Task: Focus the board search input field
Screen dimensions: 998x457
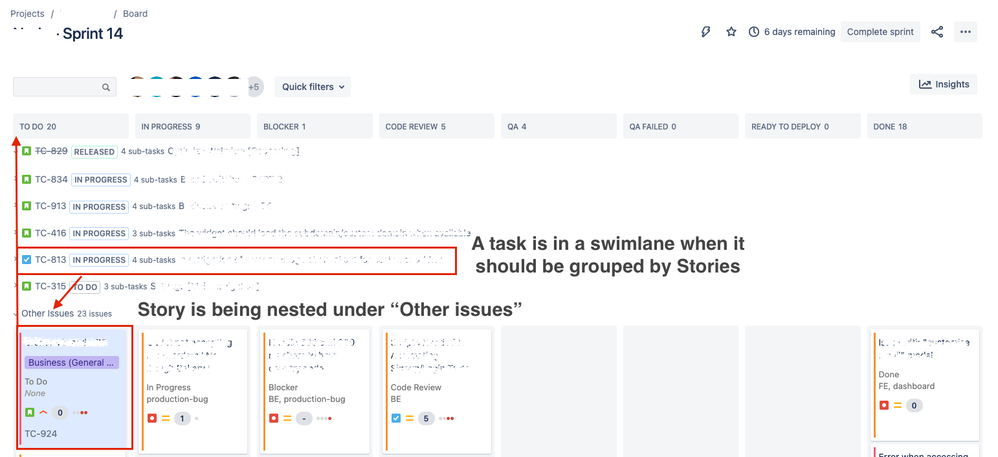Action: coord(65,87)
